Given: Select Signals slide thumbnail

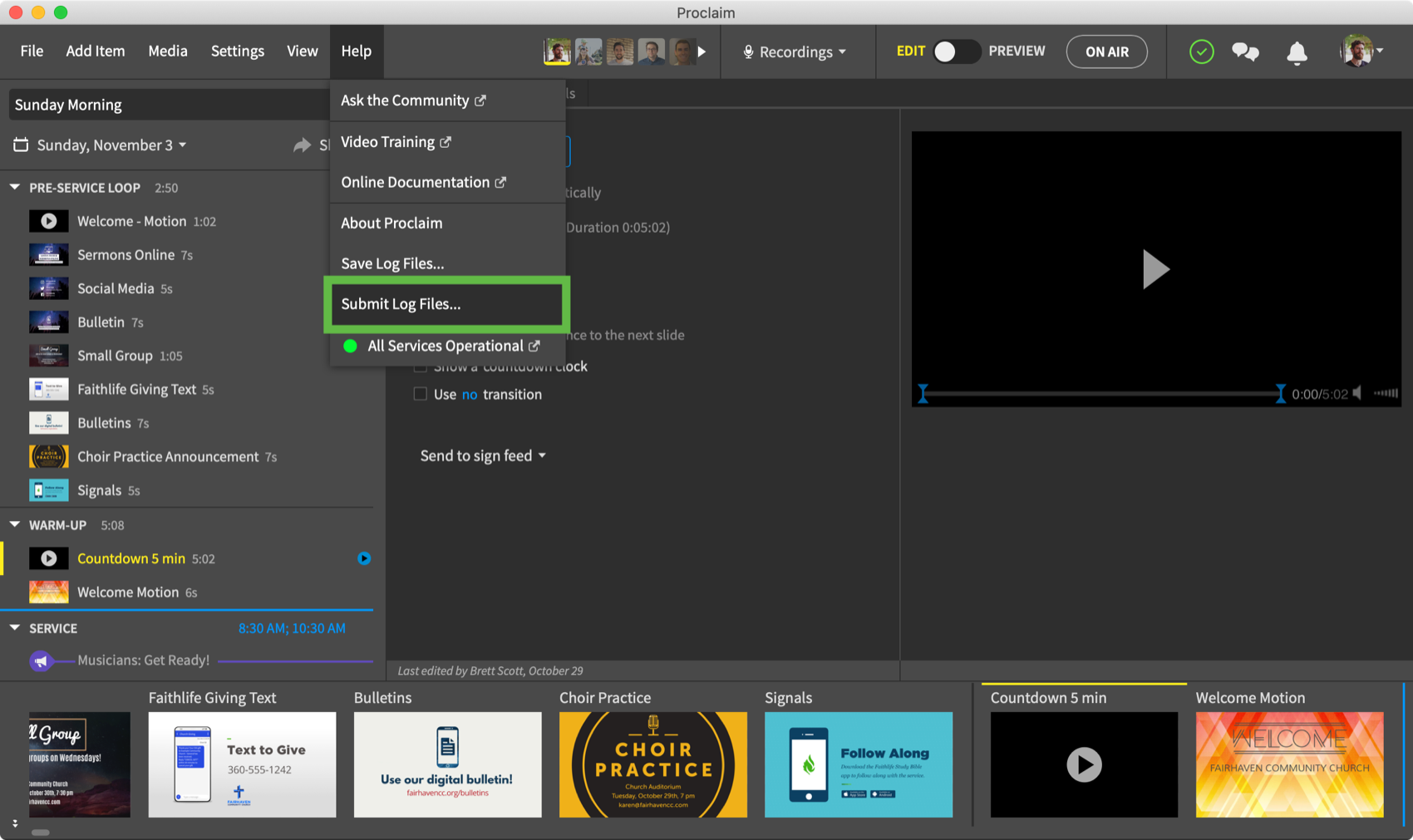Looking at the screenshot, I should (x=859, y=764).
